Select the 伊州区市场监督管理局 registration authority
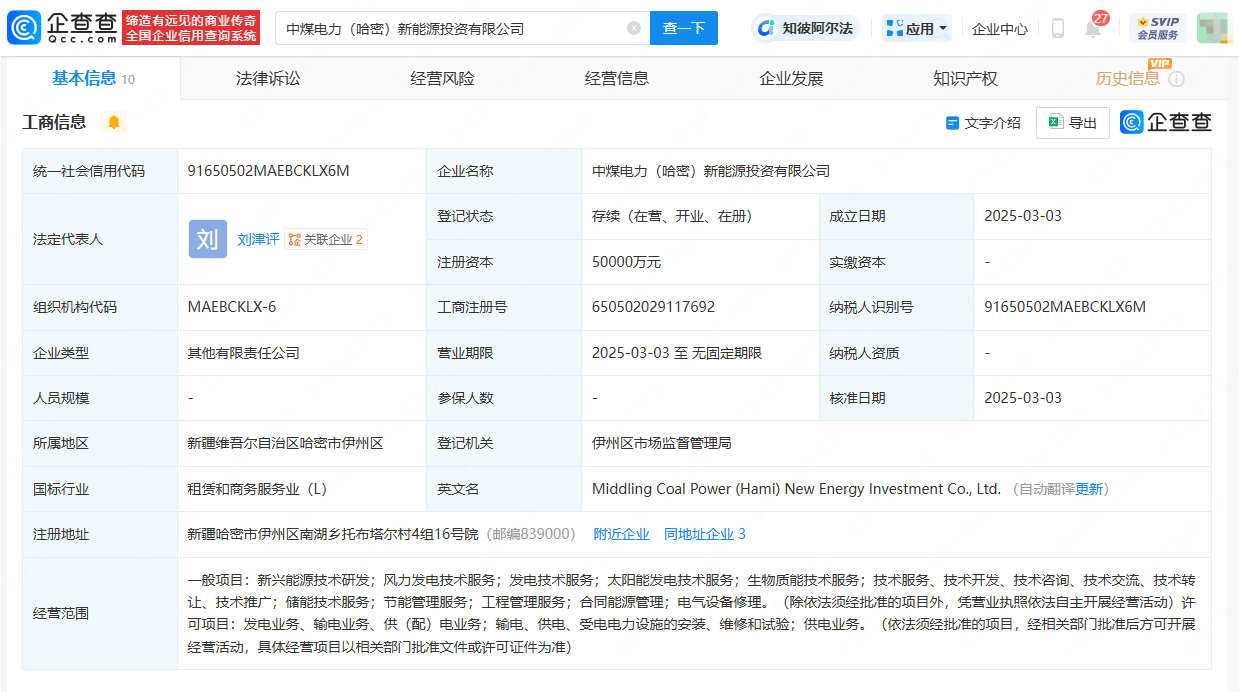This screenshot has width=1239, height=692. click(x=661, y=443)
